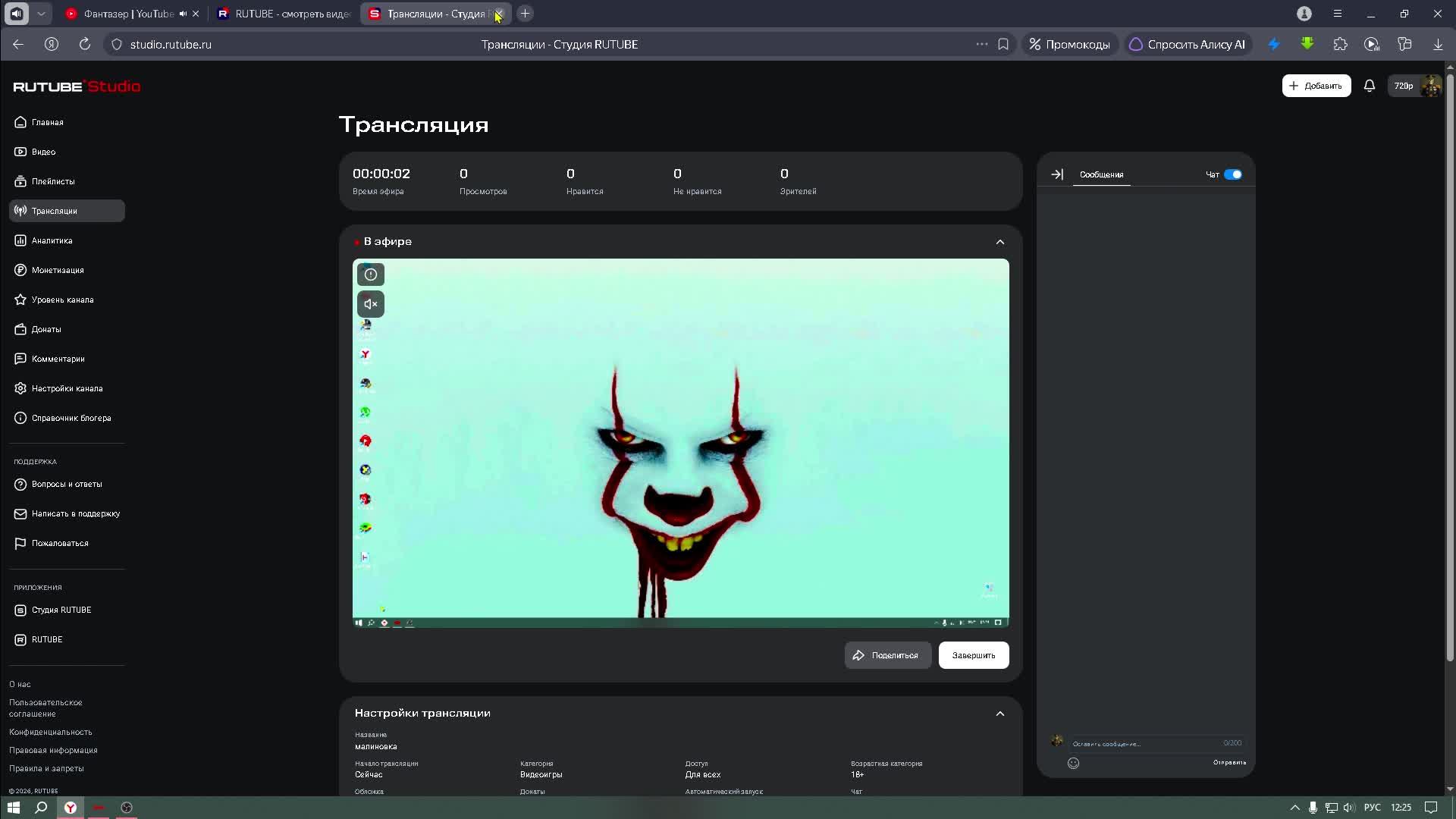Screen dimensions: 1456x819
Task: Open the emoji picker in chat
Action: [x=1073, y=763]
